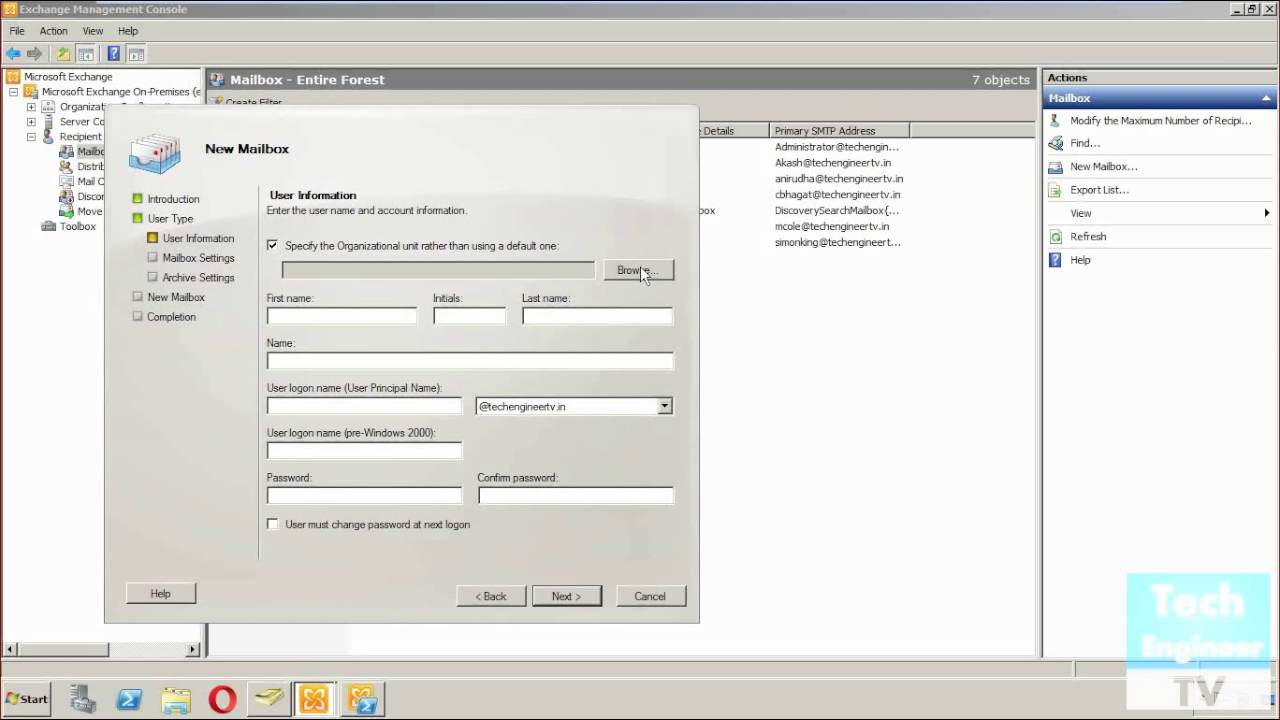Screen dimensions: 1280x720
Task: Click the Forward arrow toolbar icon
Action: point(34,54)
